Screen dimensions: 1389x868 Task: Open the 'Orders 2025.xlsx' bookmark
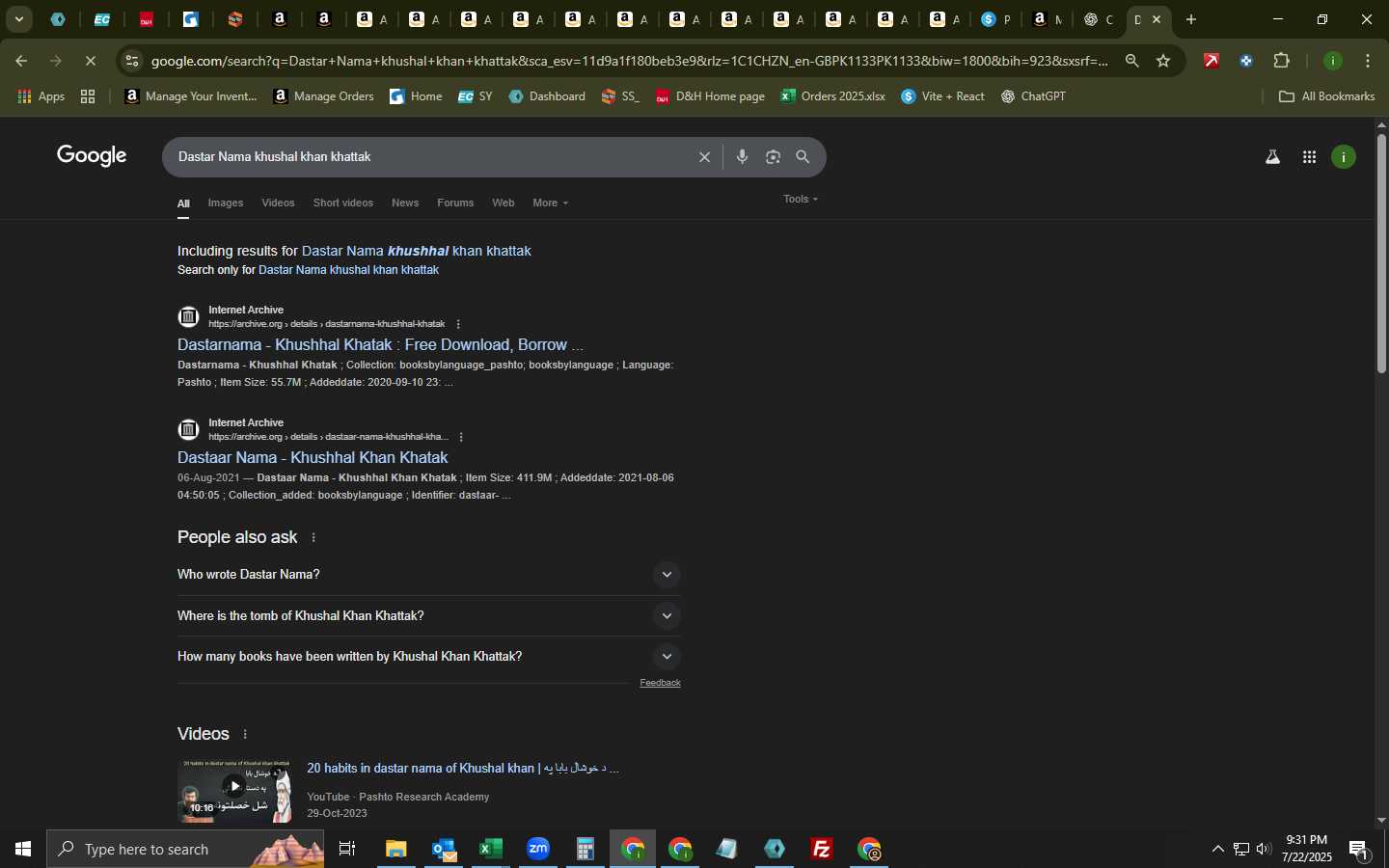click(x=832, y=96)
